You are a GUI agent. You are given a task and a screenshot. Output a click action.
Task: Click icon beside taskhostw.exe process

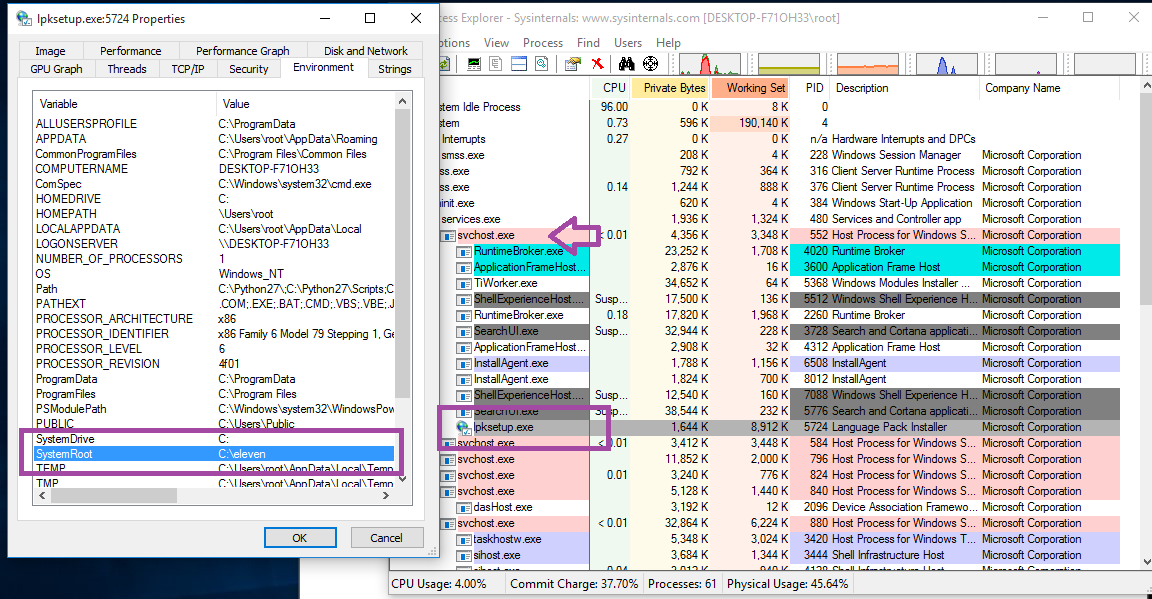463,539
